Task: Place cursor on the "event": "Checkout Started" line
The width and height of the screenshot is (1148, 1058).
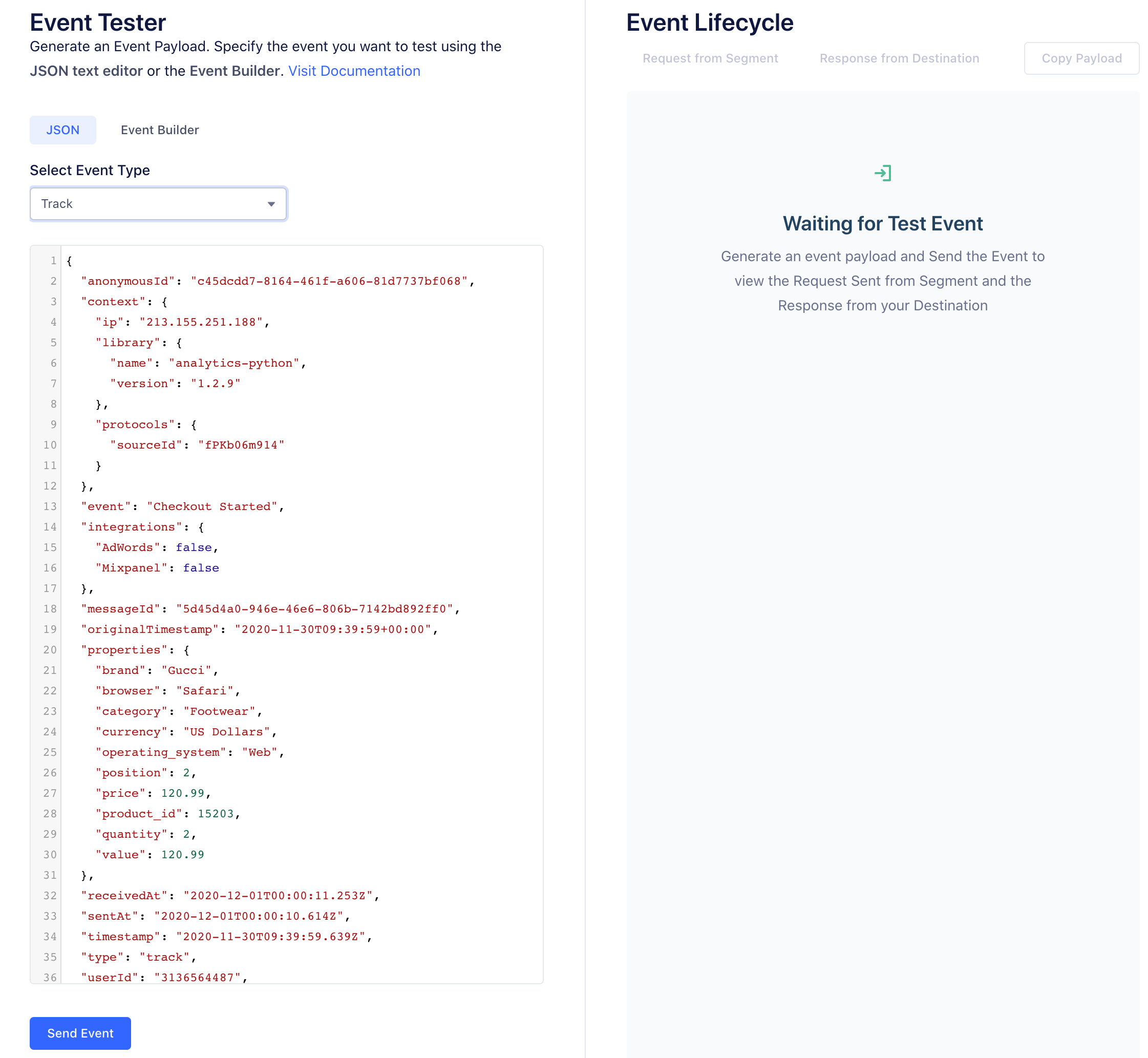Action: coord(182,506)
